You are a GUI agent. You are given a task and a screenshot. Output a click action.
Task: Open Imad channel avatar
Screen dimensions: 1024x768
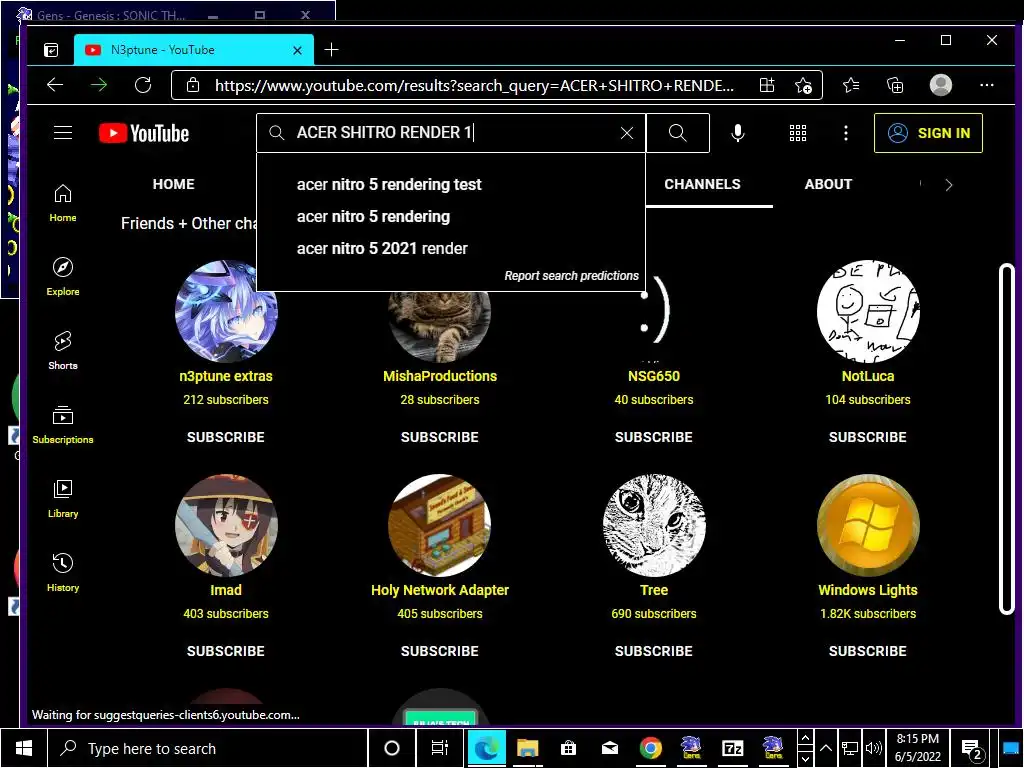[226, 526]
